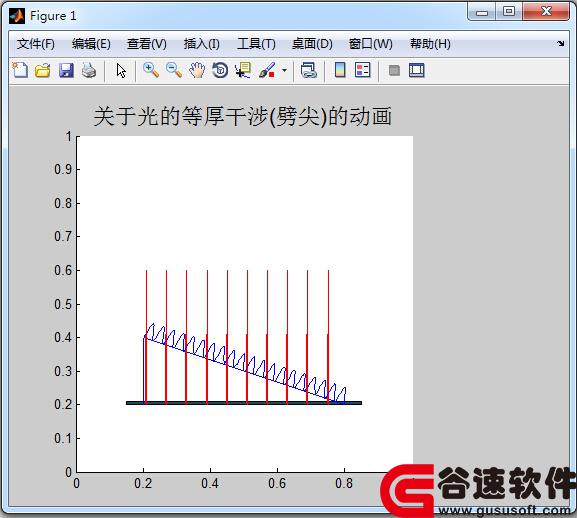This screenshot has width=577, height=518.
Task: Print the figure with the printer icon
Action: coord(89,70)
